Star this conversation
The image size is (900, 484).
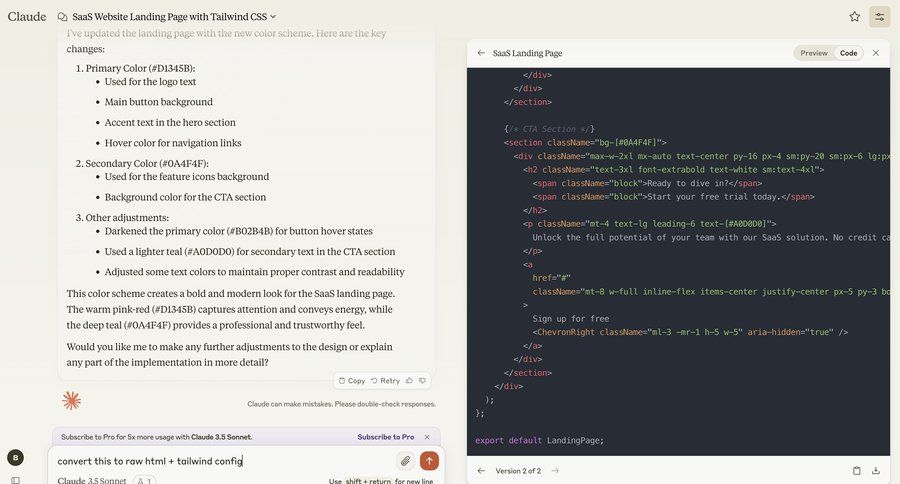click(855, 17)
